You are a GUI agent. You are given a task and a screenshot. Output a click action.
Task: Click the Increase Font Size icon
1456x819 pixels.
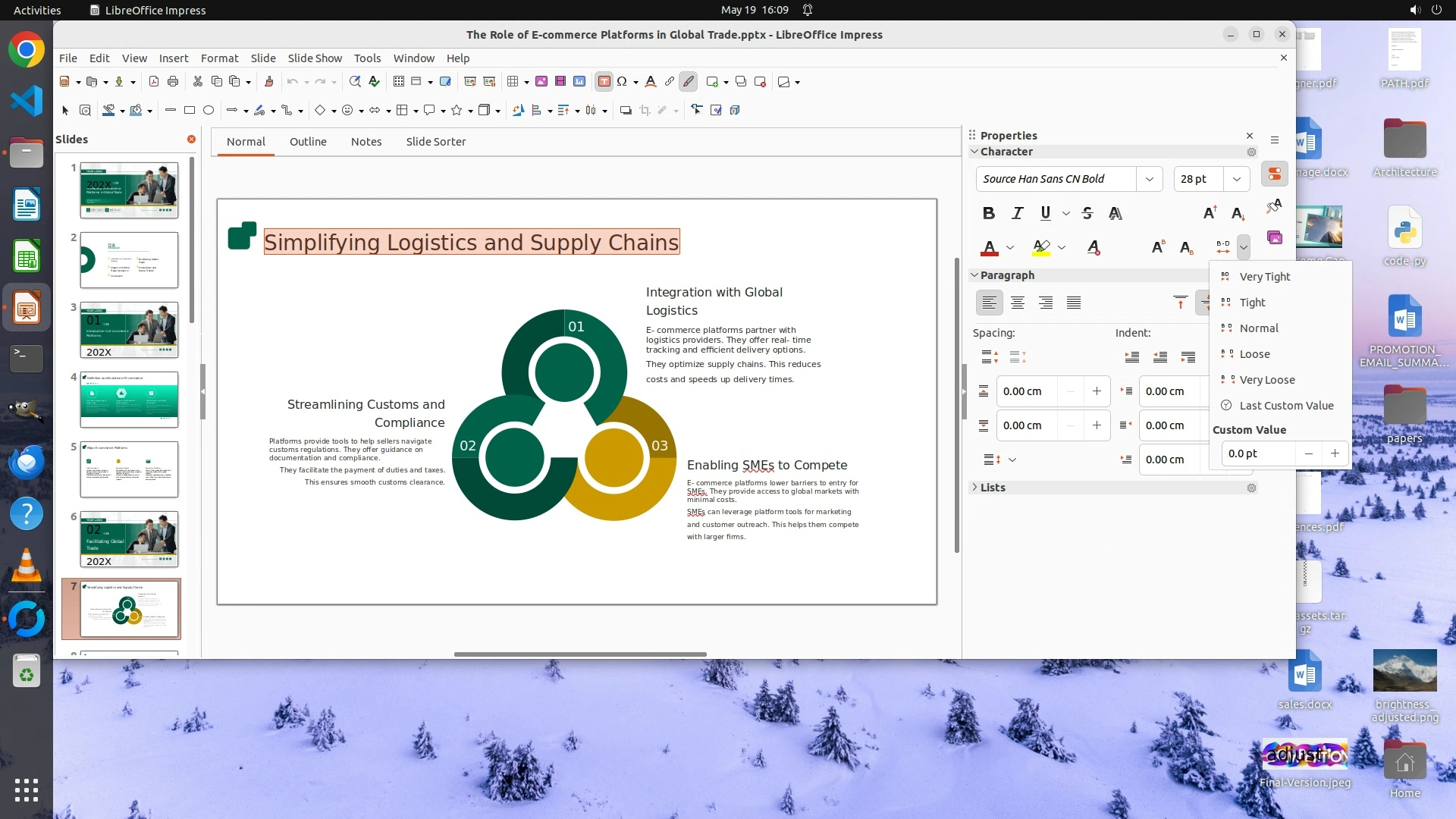pos(1209,214)
